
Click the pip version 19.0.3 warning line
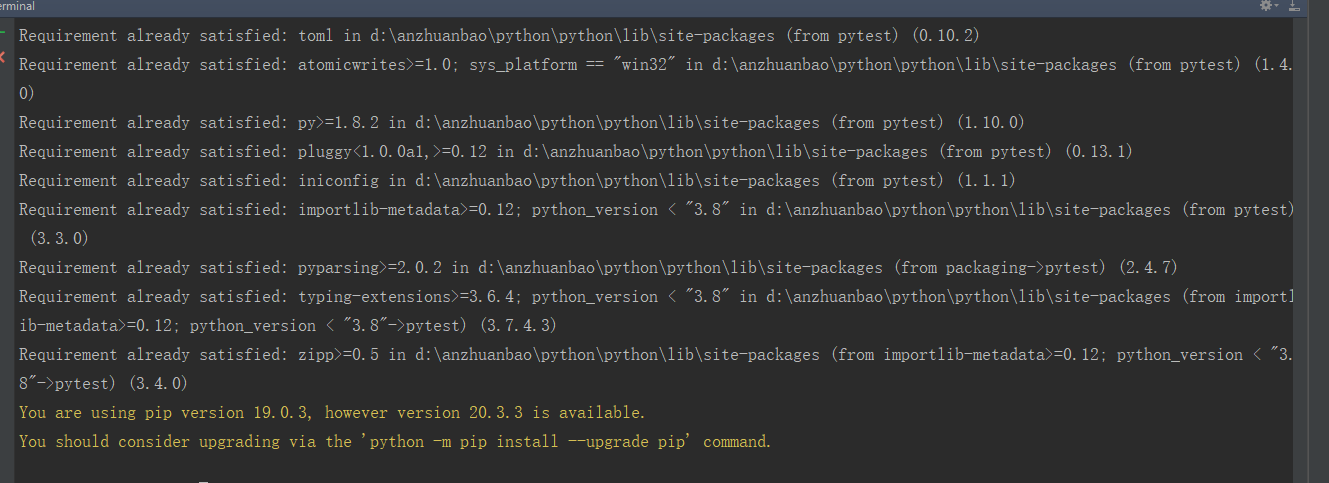pyautogui.click(x=332, y=412)
